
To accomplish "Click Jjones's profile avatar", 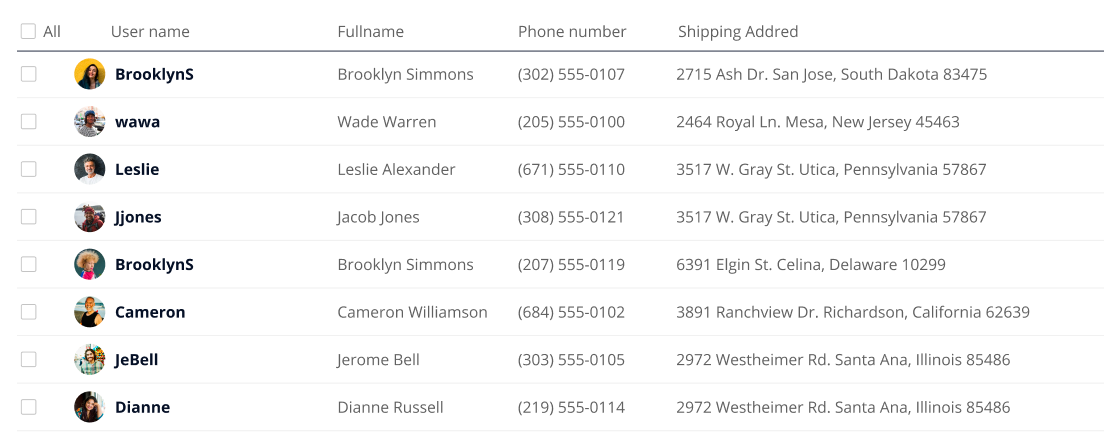I will (90, 217).
